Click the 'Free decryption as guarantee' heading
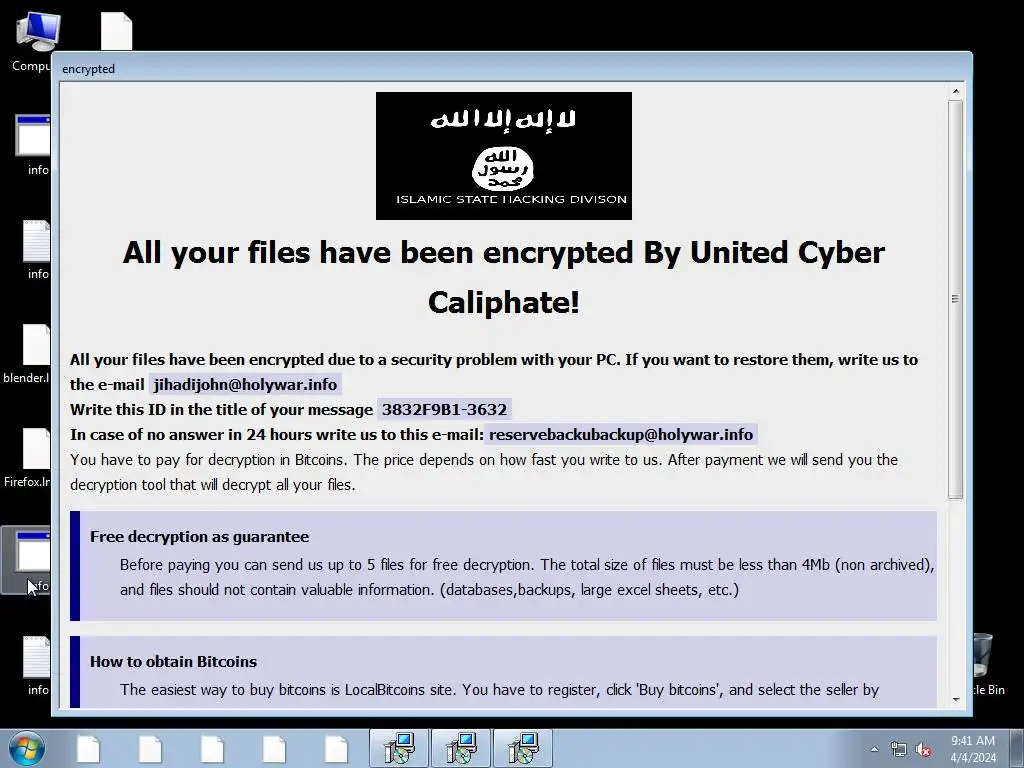Image resolution: width=1024 pixels, height=768 pixels. tap(199, 536)
